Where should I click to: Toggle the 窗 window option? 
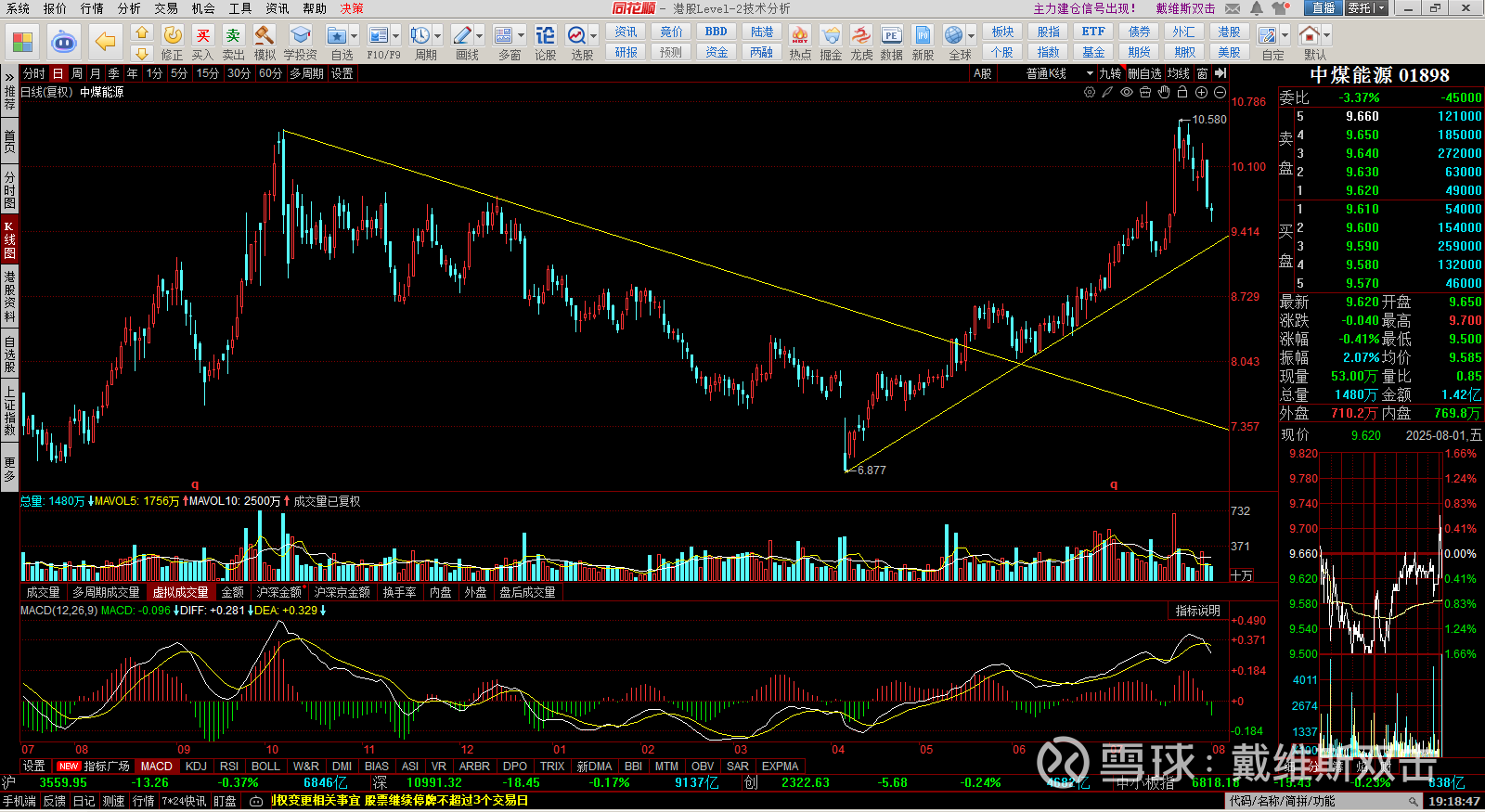1203,73
